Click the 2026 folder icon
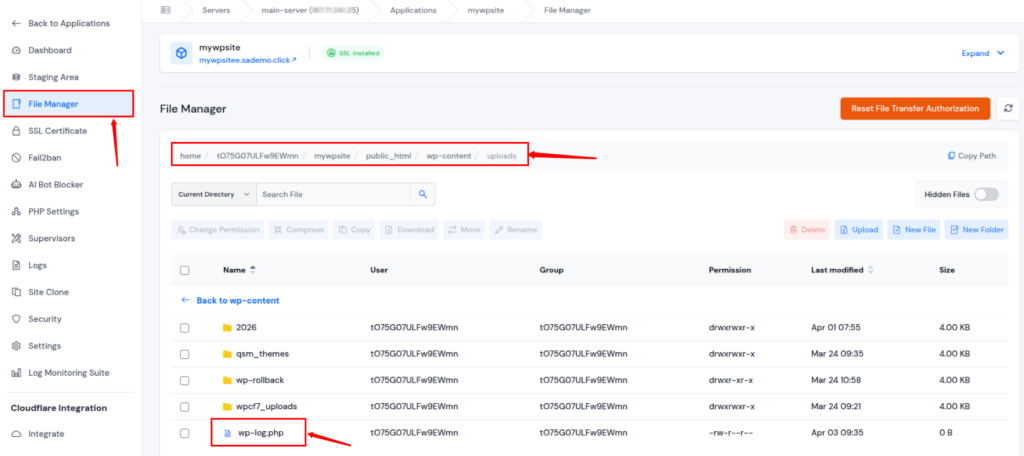Image resolution: width=1024 pixels, height=456 pixels. pos(227,327)
